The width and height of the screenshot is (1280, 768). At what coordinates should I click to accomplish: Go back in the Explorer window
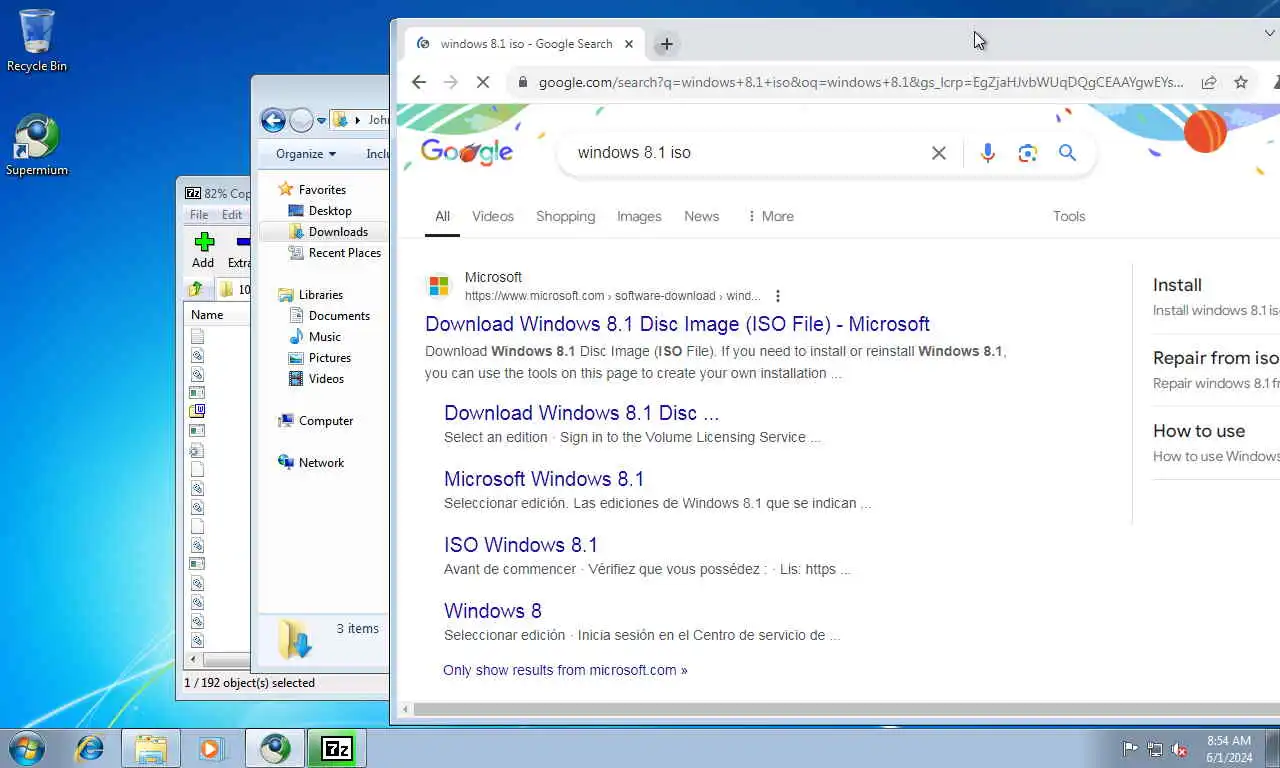273,120
